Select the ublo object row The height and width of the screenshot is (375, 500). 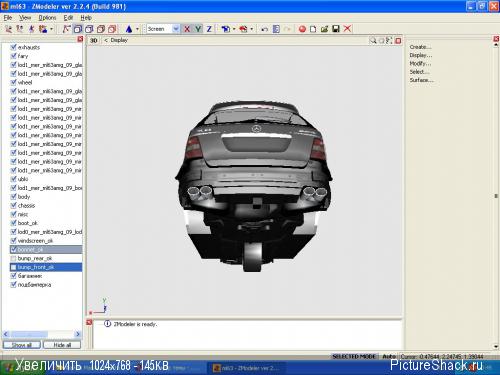pos(46,179)
